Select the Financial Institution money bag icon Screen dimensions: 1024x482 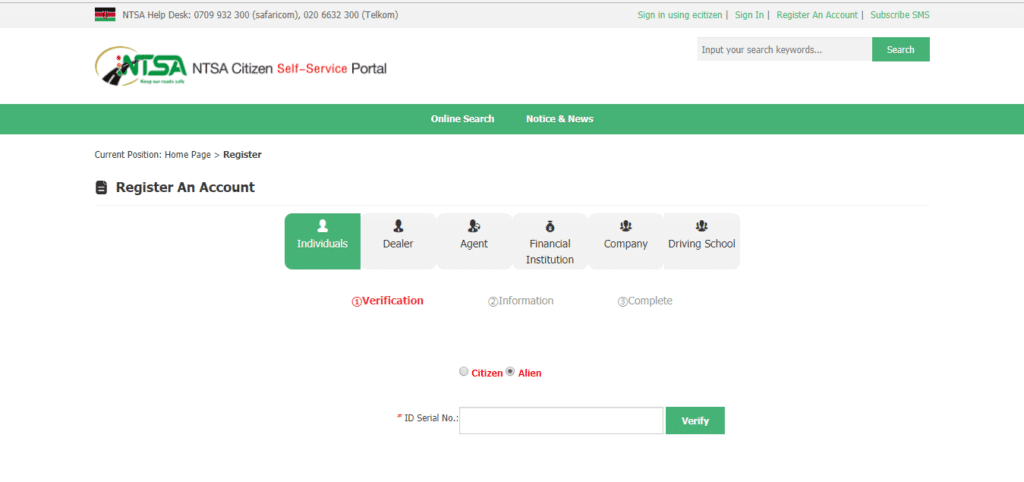(x=550, y=226)
